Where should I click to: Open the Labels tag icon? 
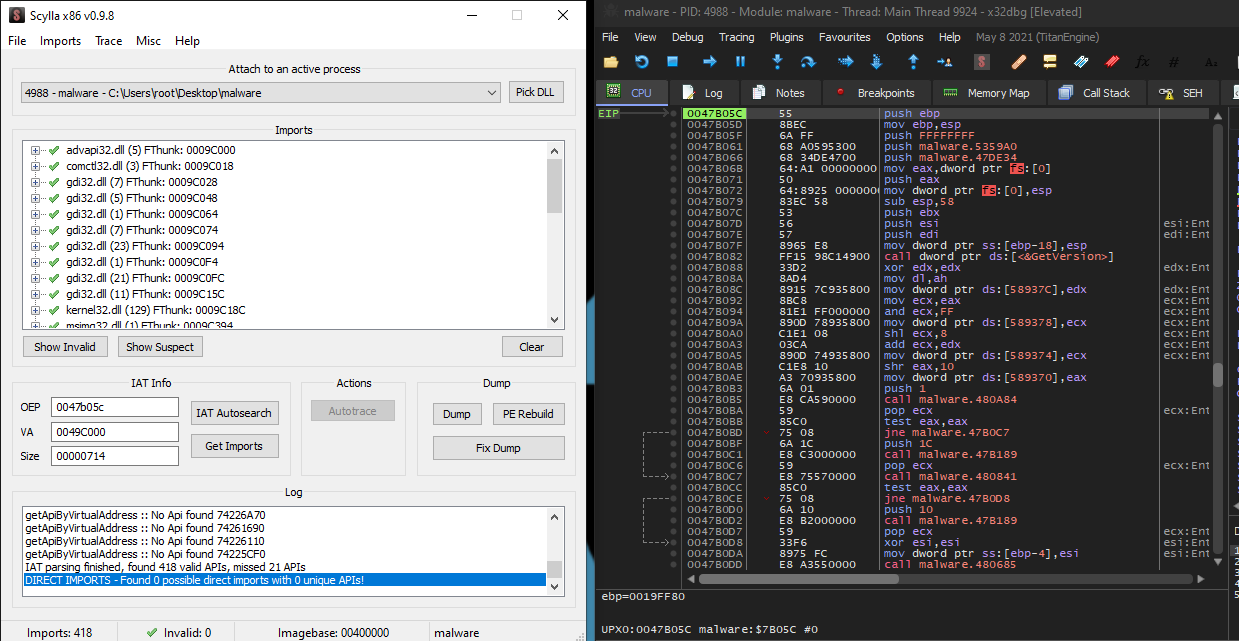1081,62
